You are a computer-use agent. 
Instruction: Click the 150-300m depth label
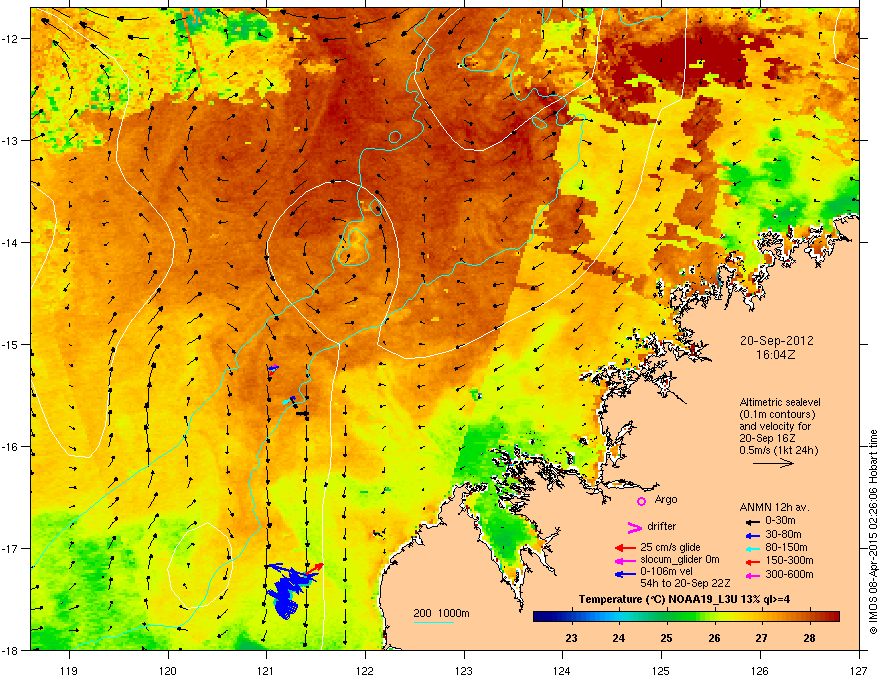coord(789,560)
